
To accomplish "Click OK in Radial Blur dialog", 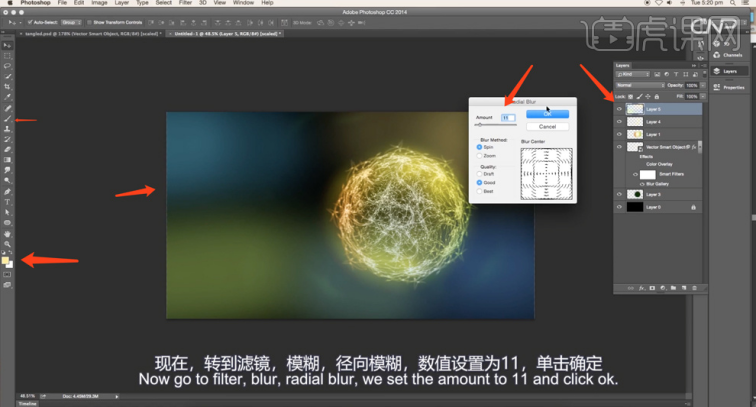I will 547,114.
